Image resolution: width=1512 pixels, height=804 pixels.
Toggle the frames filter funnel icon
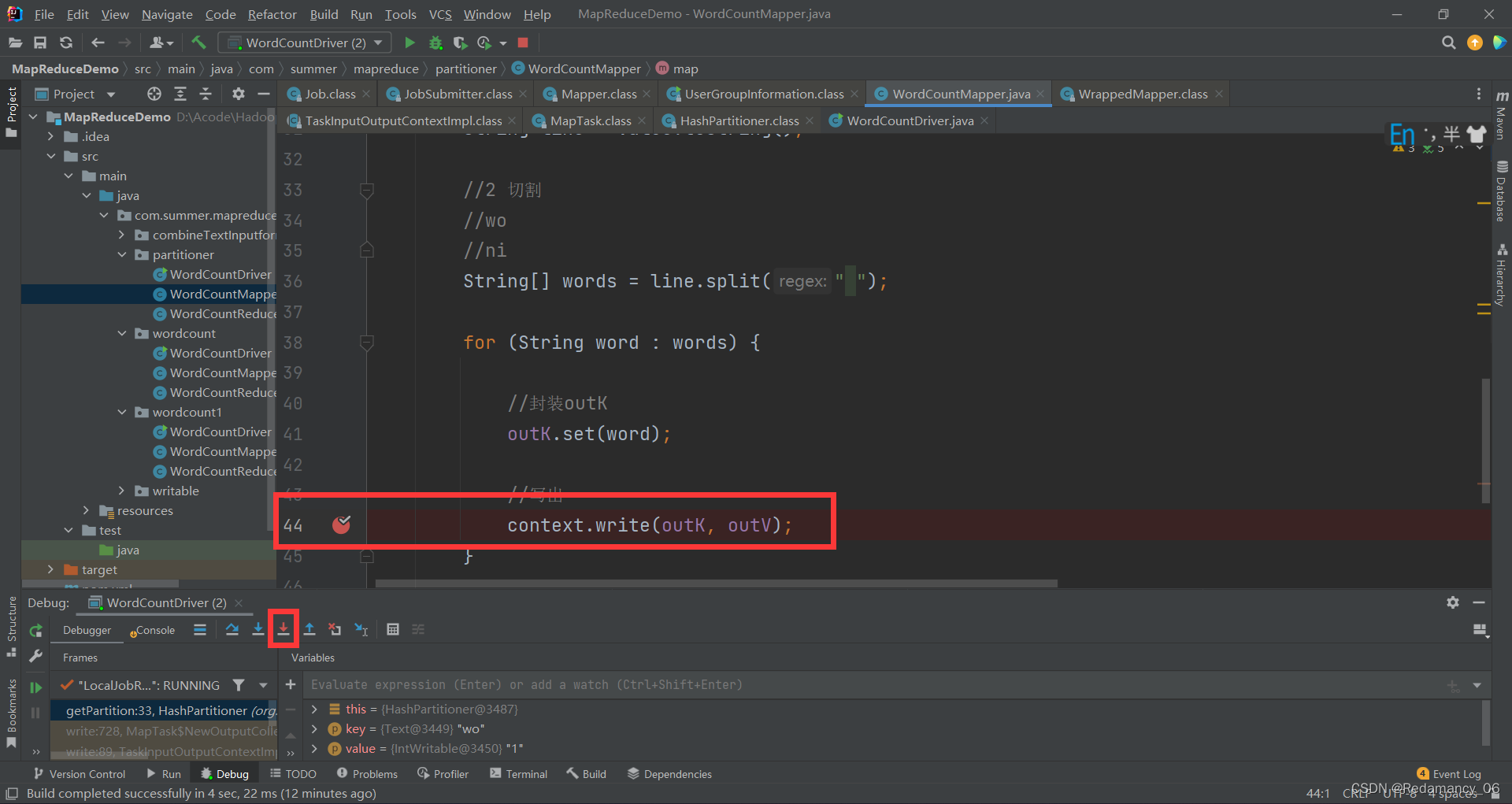click(239, 685)
